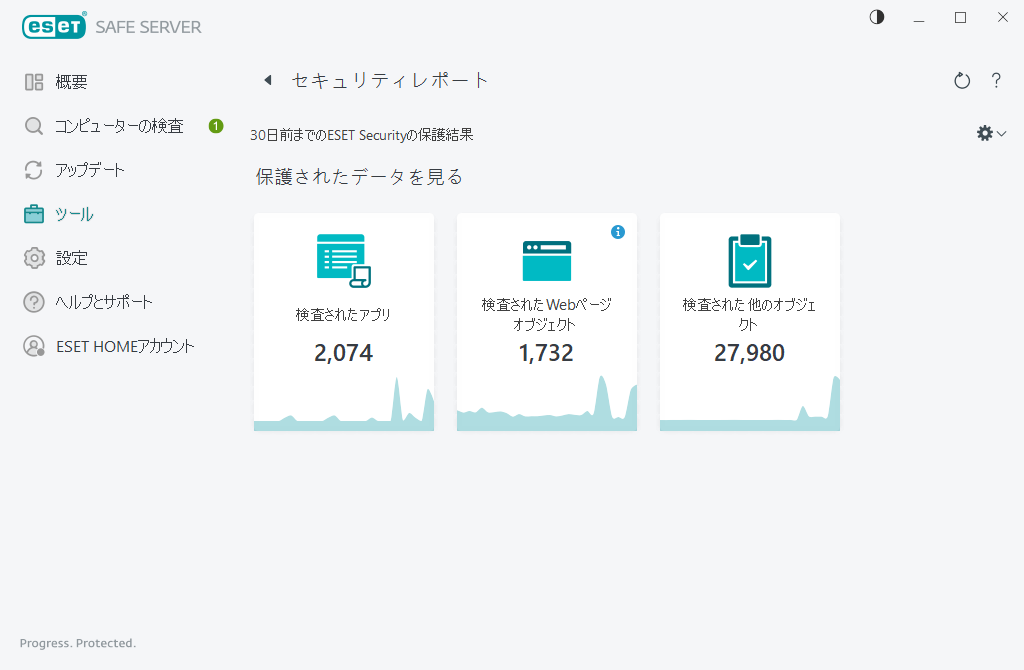Image resolution: width=1024 pixels, height=670 pixels.
Task: Open 保護されたデータを見る
Action: coord(357,176)
